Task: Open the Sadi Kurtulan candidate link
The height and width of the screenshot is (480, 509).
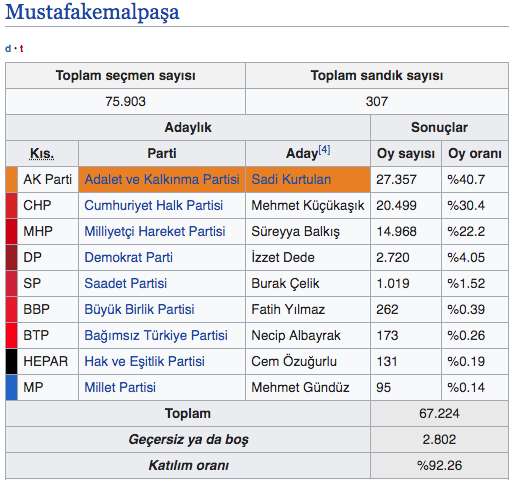Action: 291,179
